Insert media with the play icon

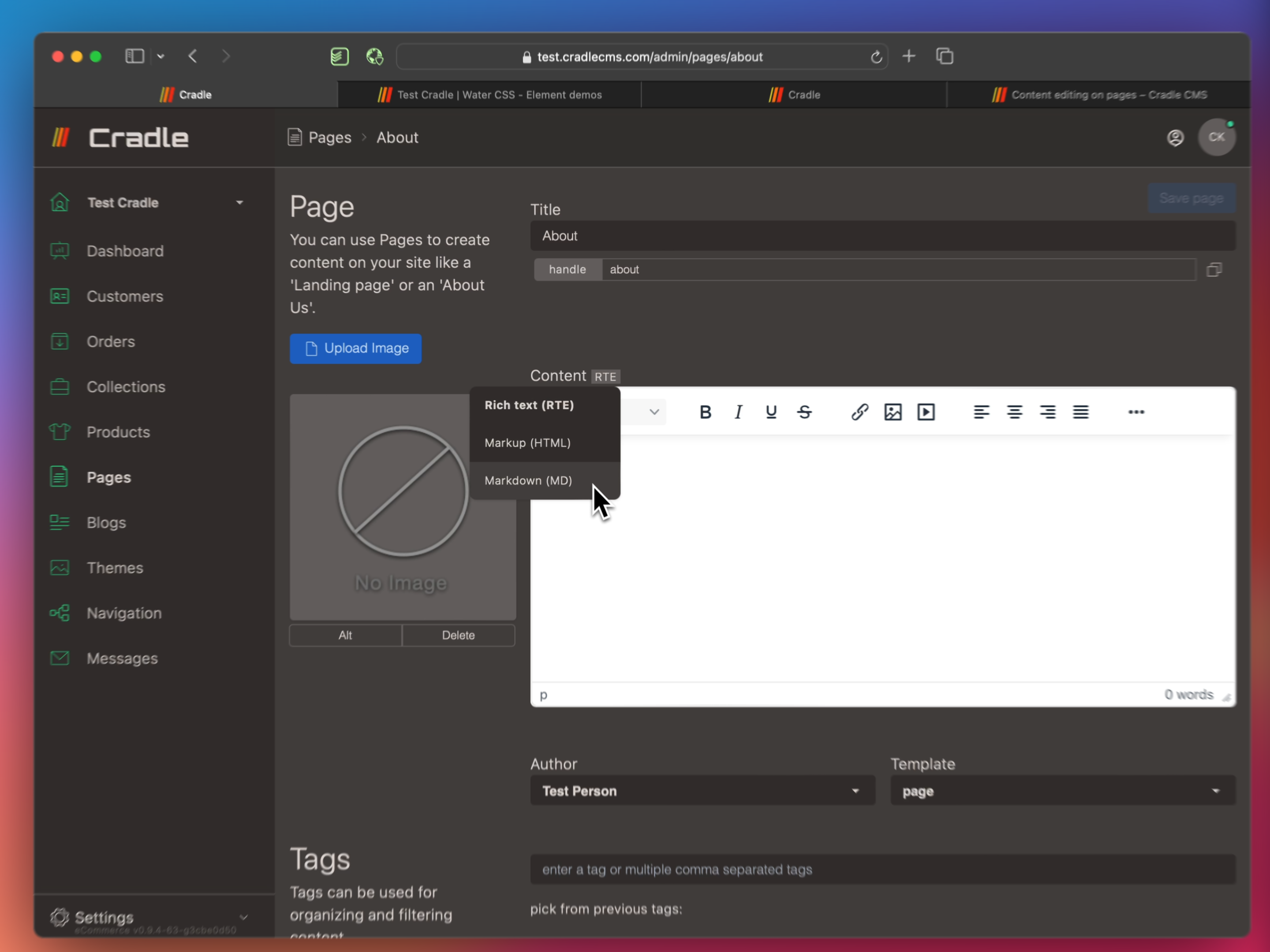click(926, 412)
